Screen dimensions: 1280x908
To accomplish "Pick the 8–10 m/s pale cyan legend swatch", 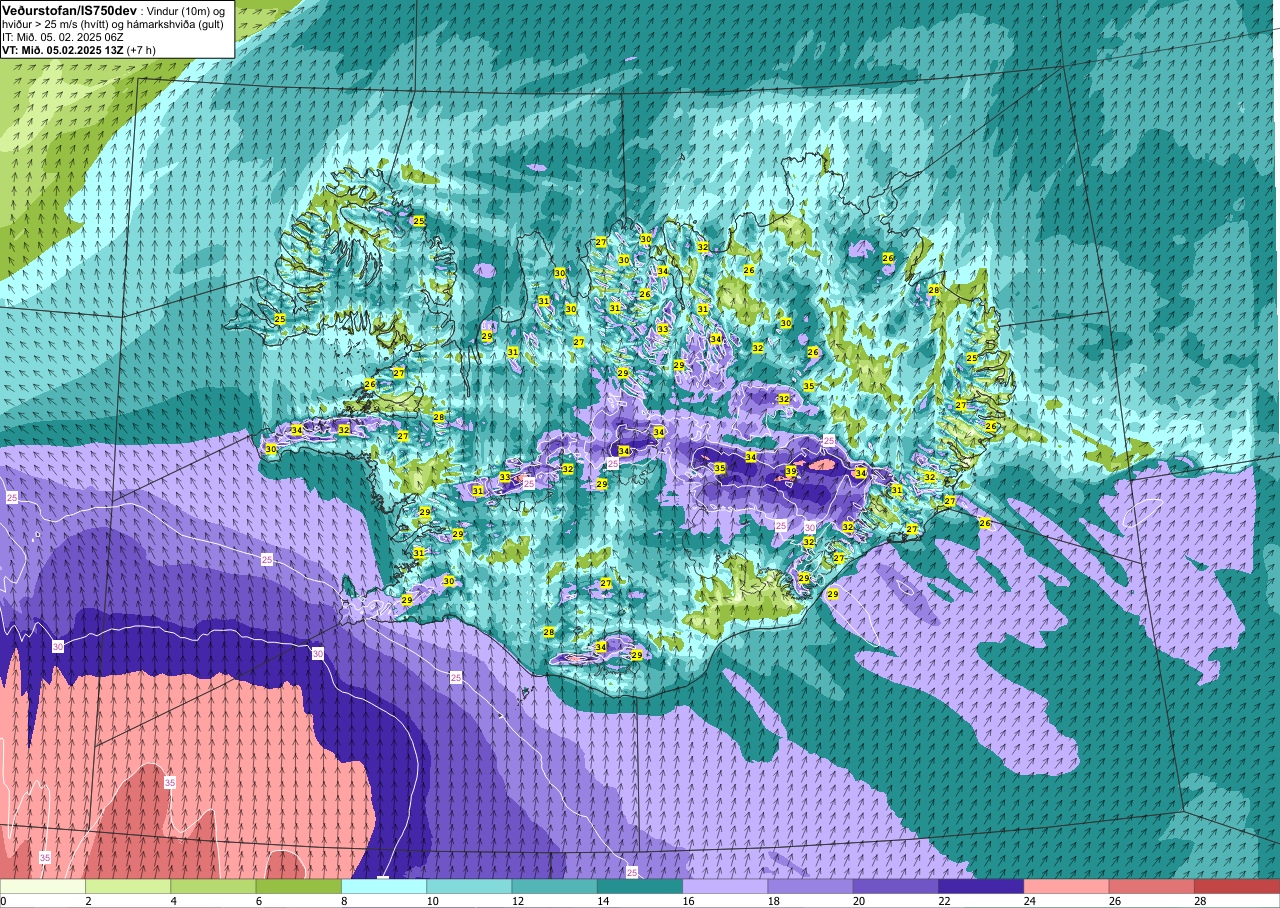I will (384, 886).
